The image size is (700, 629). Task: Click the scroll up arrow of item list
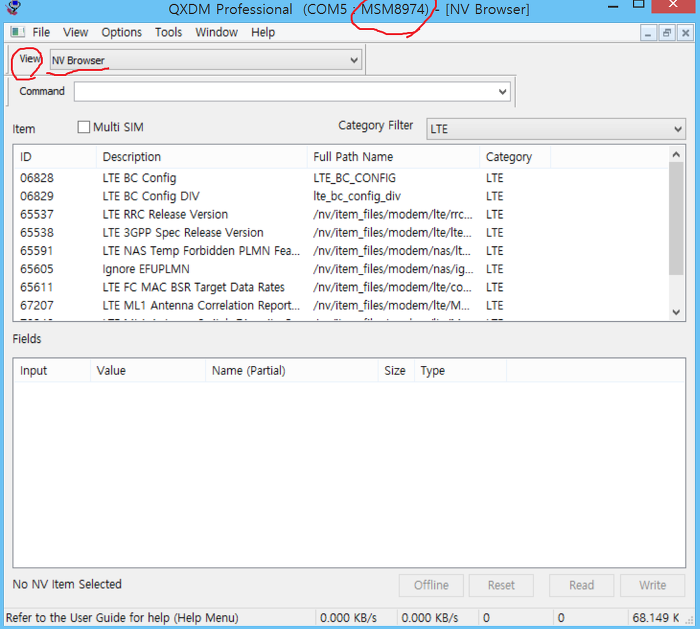pos(676,154)
